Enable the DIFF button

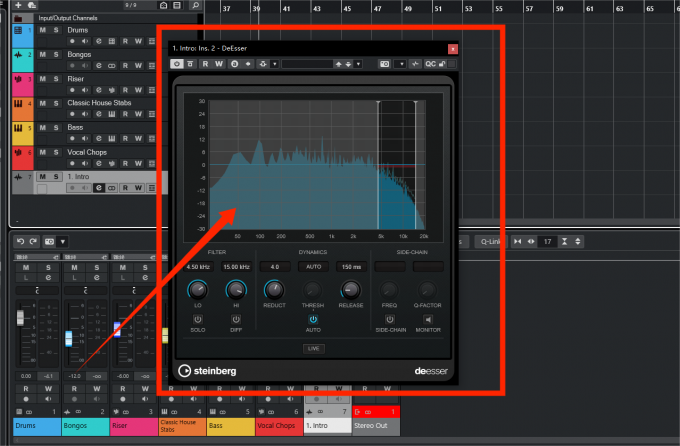[x=236, y=319]
